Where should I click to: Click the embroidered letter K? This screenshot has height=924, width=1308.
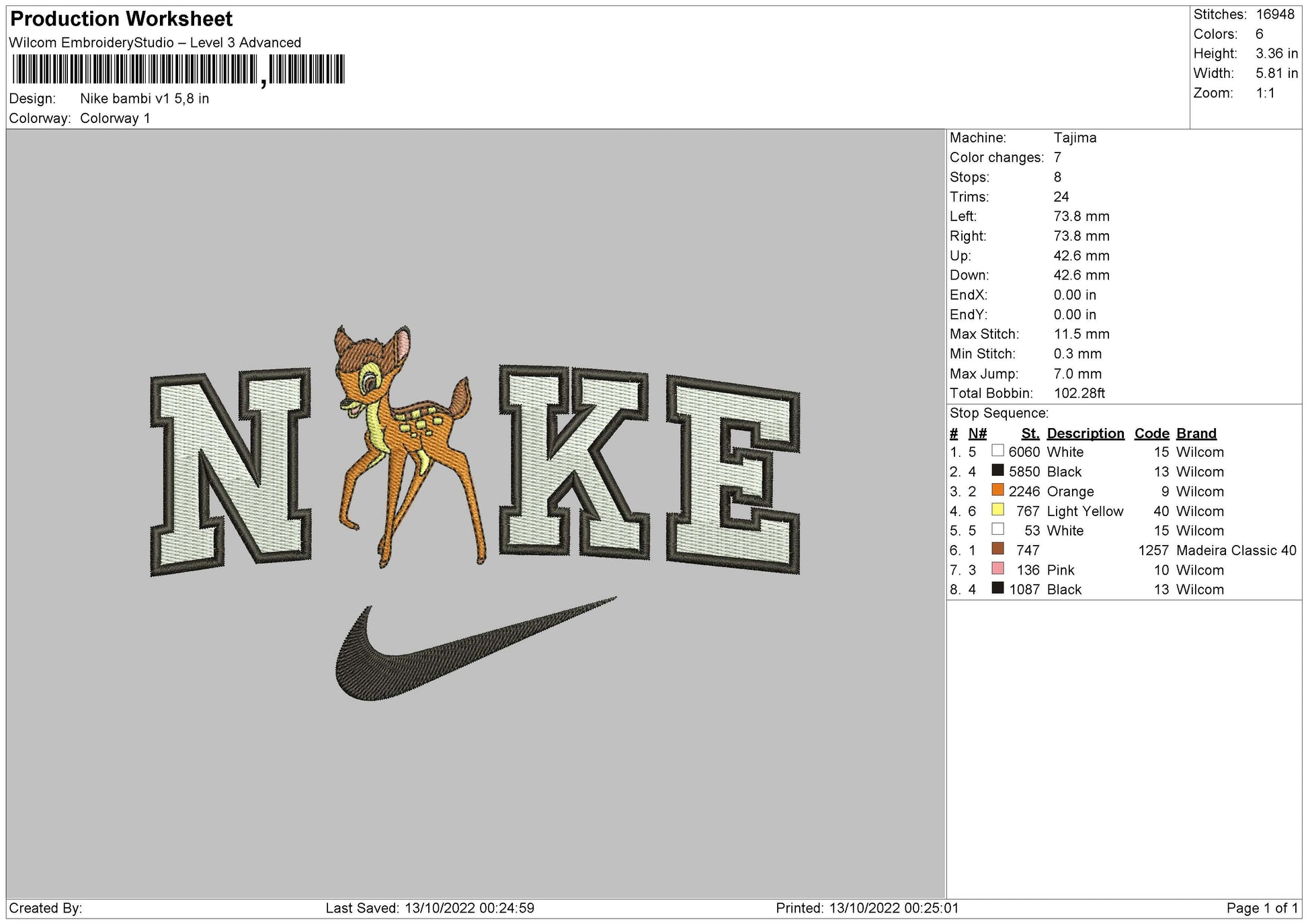(x=574, y=462)
